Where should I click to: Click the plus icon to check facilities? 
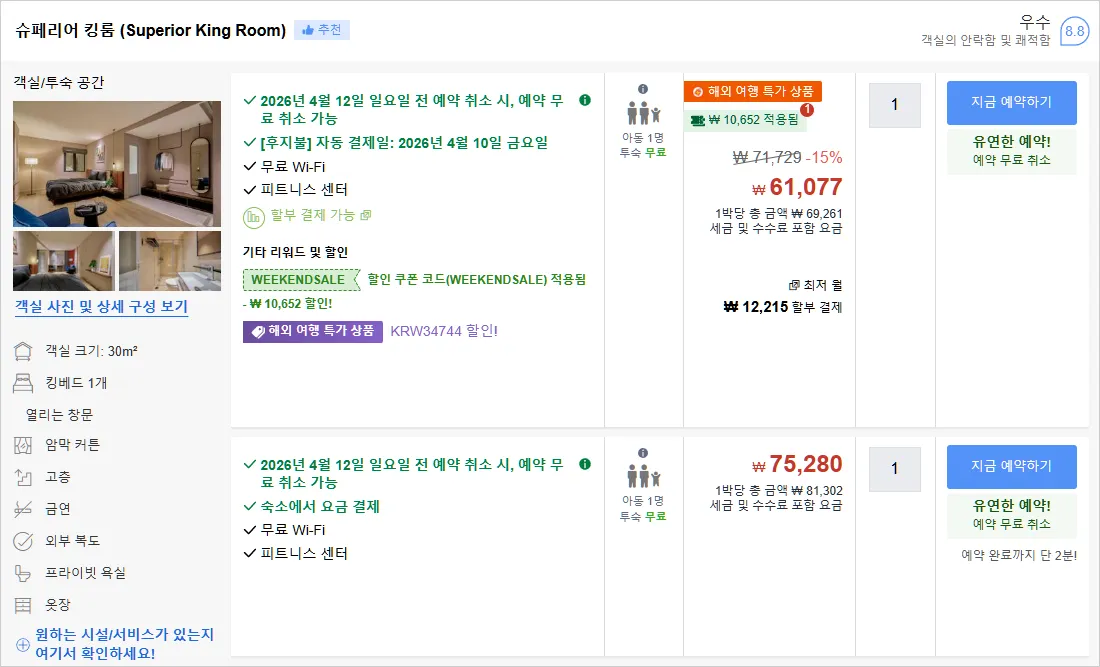(x=22, y=645)
